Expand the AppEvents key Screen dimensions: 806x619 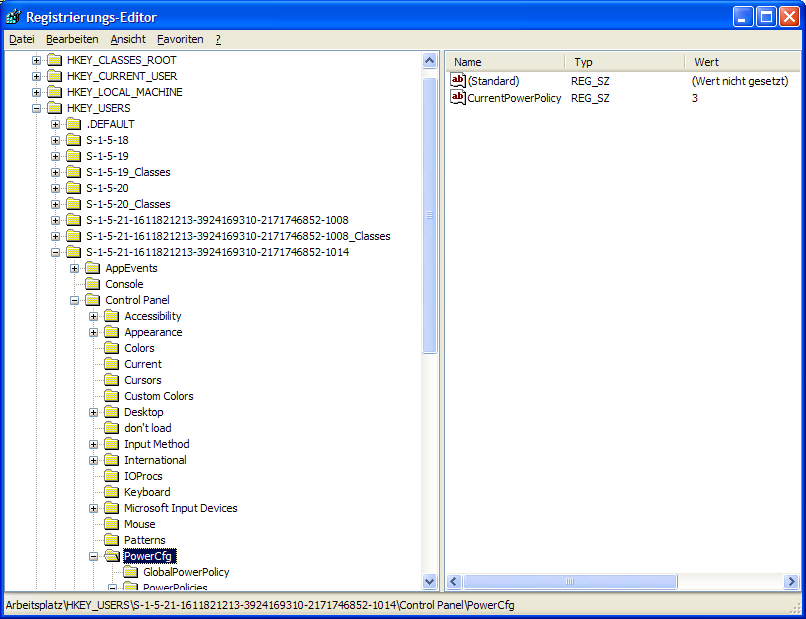(x=75, y=268)
